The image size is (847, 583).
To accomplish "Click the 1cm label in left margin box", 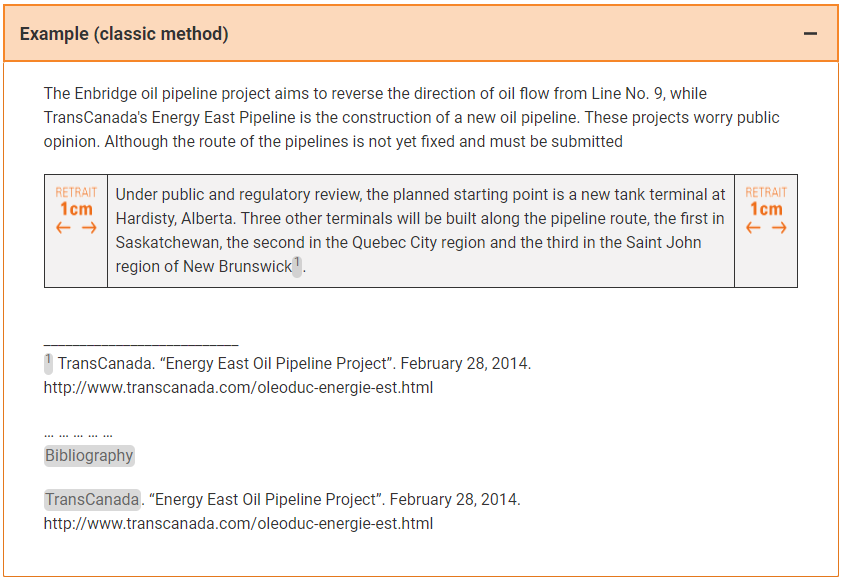I will pyautogui.click(x=76, y=209).
